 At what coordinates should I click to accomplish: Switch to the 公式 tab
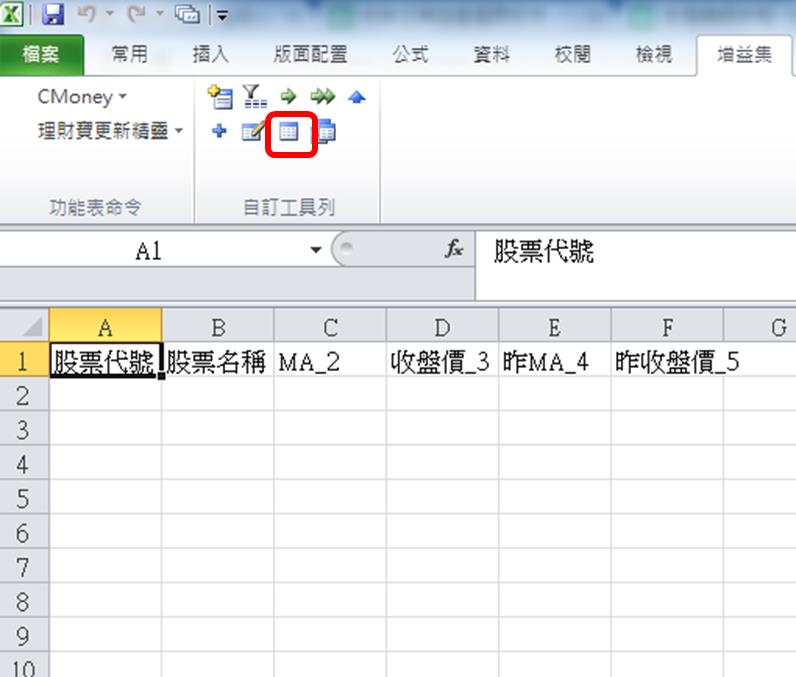pos(410,54)
